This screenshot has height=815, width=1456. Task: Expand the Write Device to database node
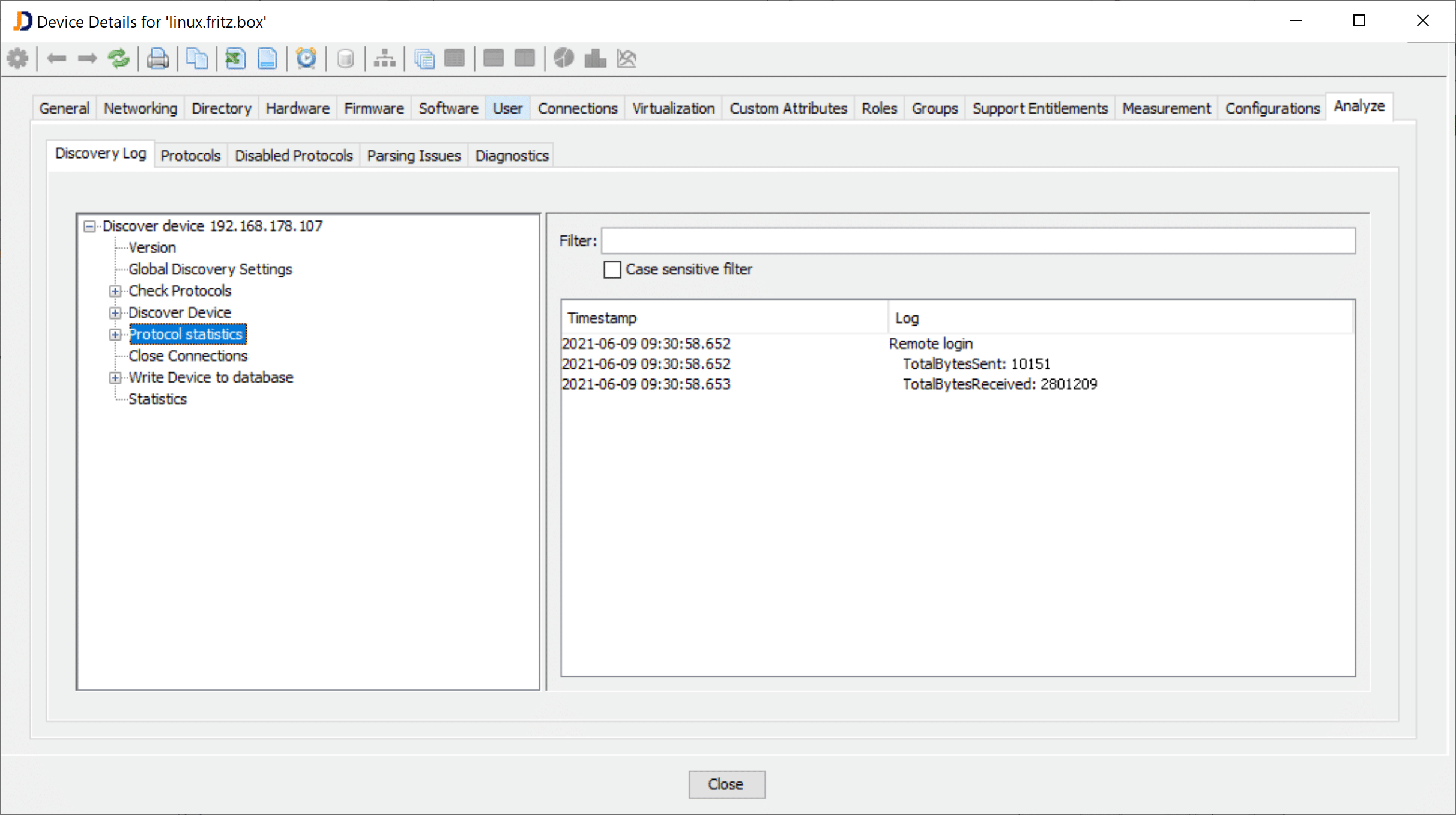[115, 378]
